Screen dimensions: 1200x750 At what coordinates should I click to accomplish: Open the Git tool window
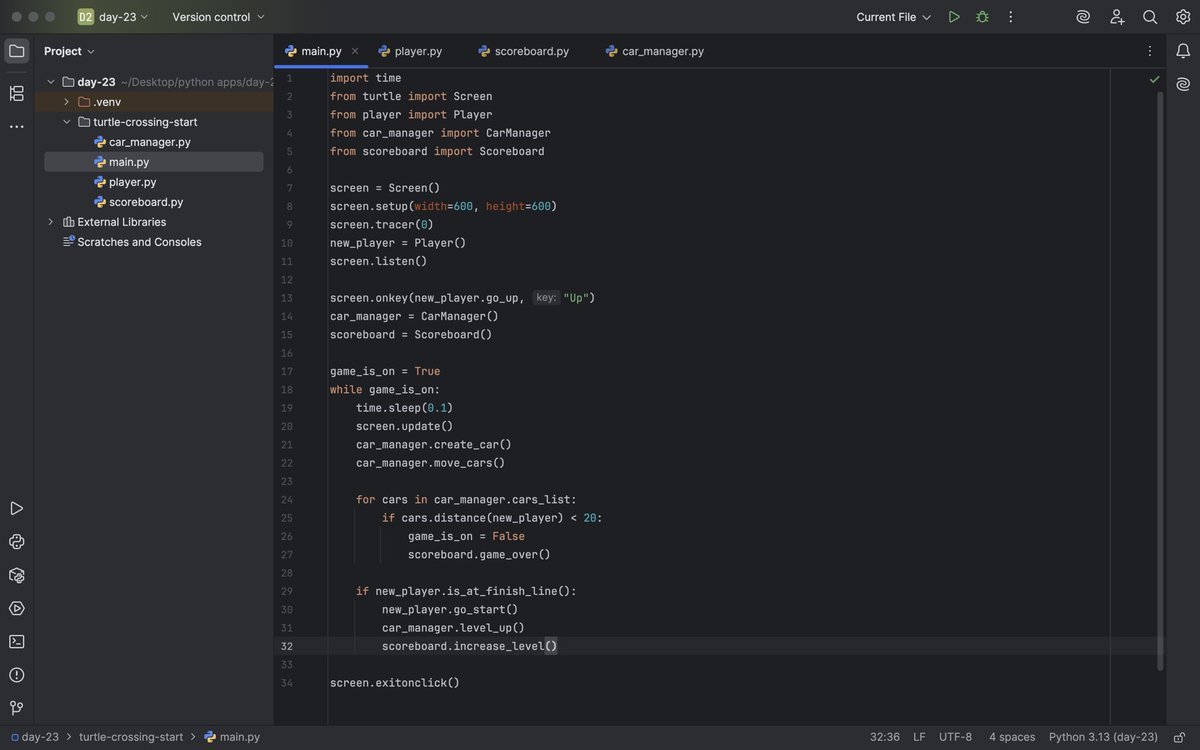(16, 708)
